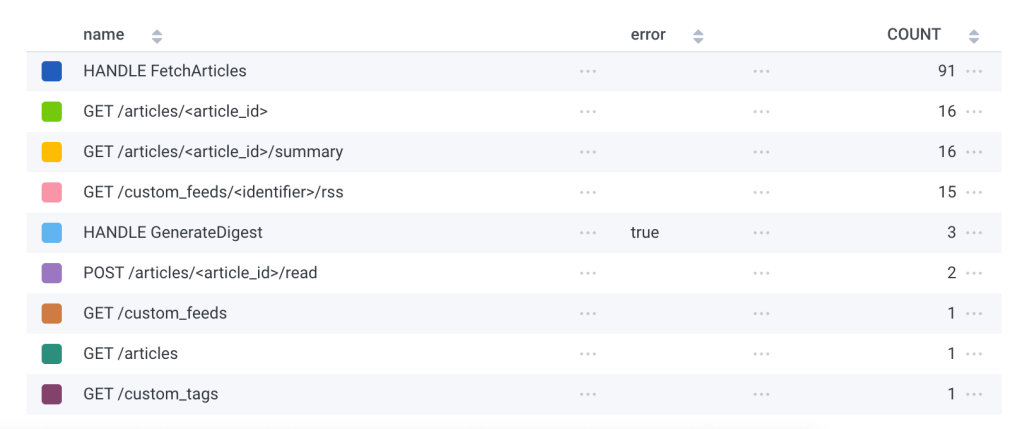Click the 'true' error value
The image size is (1022, 429).
645,233
